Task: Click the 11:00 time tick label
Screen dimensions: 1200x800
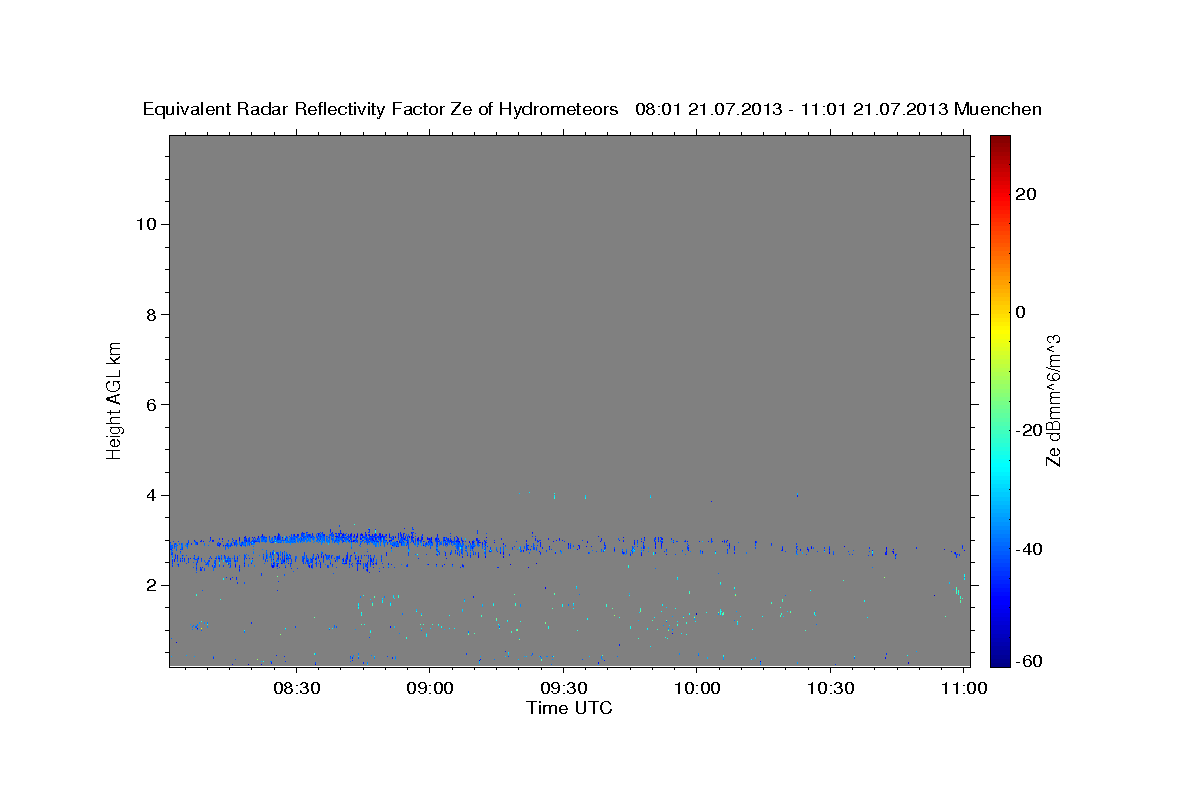Action: (x=963, y=689)
